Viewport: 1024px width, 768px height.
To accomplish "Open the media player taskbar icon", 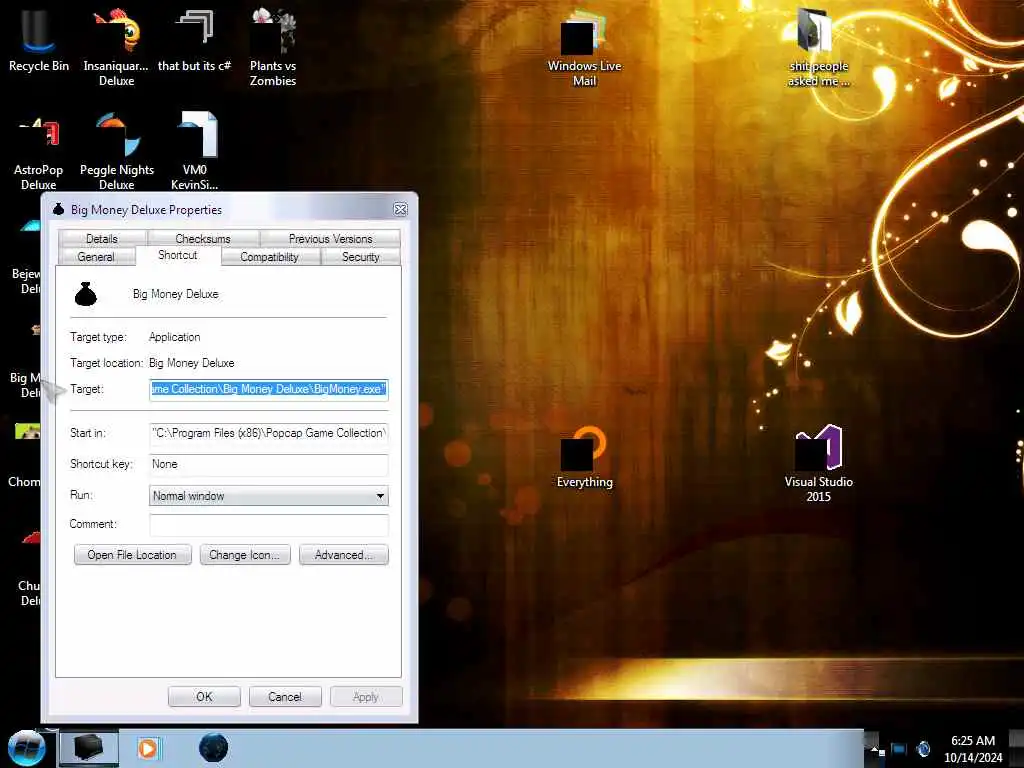I will pos(148,748).
